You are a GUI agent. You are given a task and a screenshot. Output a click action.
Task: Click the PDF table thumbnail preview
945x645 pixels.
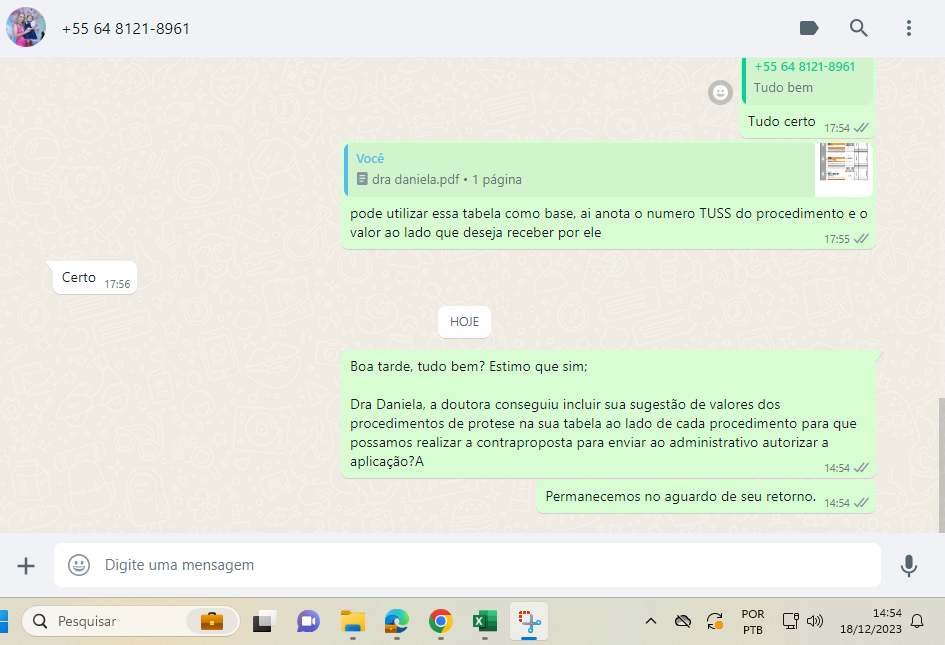tap(844, 169)
